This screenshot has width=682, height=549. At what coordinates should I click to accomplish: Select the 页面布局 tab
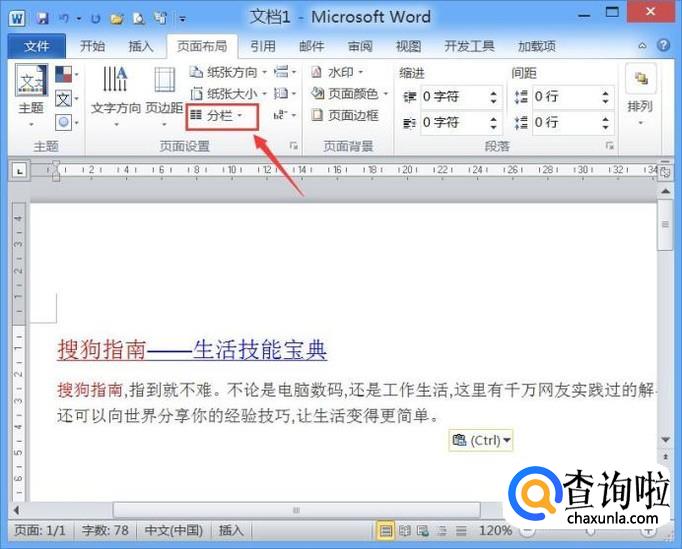tap(202, 46)
